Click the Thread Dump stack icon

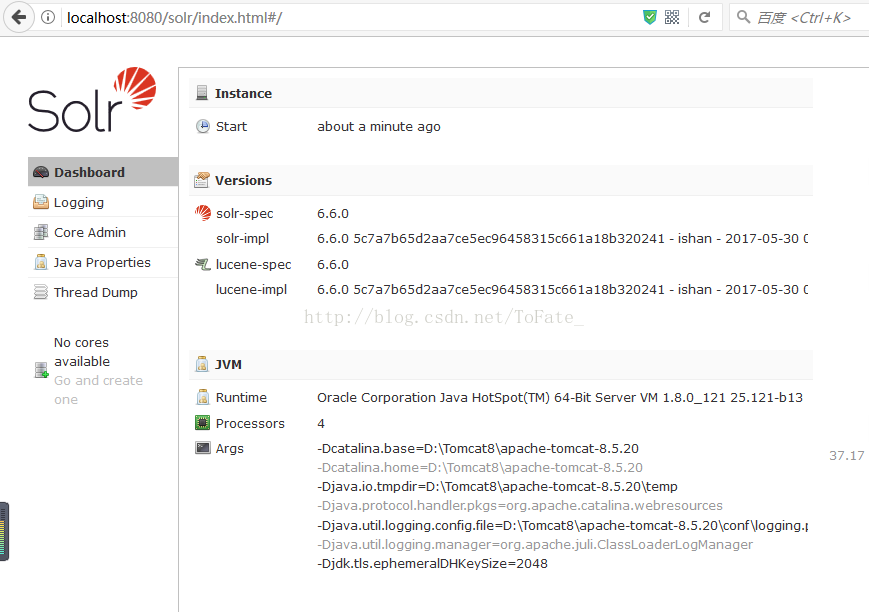tap(40, 292)
